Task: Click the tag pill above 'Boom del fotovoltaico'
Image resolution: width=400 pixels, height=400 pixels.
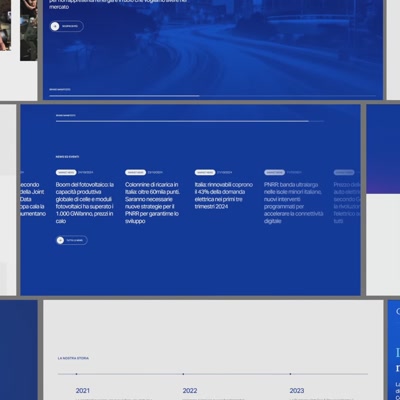Action: [x=66, y=172]
